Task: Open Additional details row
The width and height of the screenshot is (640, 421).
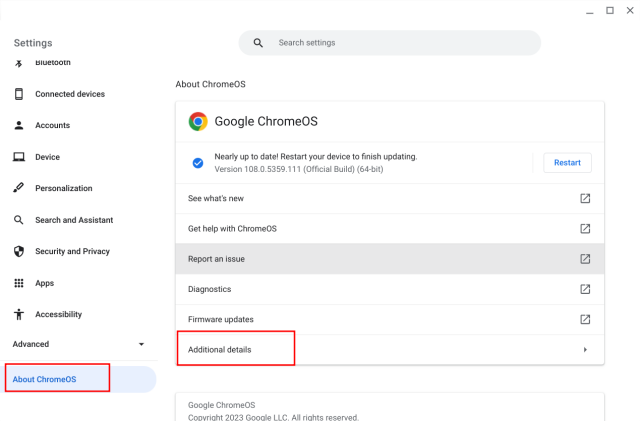Action: 390,350
